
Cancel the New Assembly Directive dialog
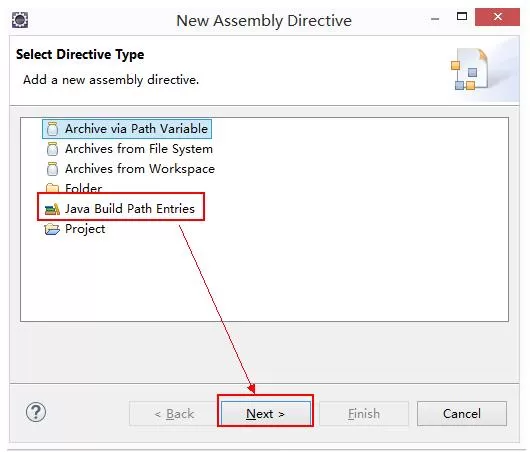pos(462,413)
